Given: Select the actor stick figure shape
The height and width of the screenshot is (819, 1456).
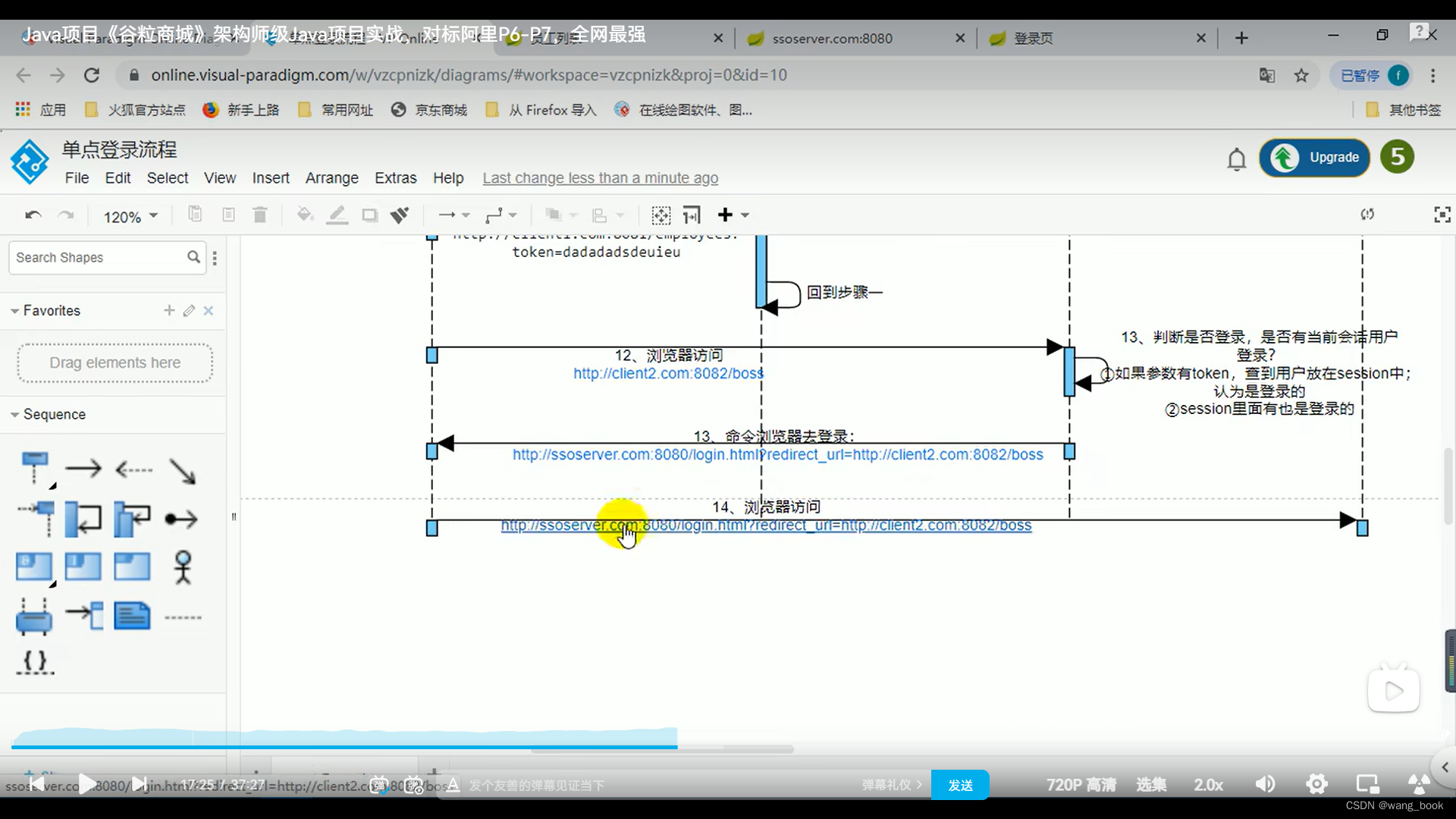Looking at the screenshot, I should (x=183, y=567).
